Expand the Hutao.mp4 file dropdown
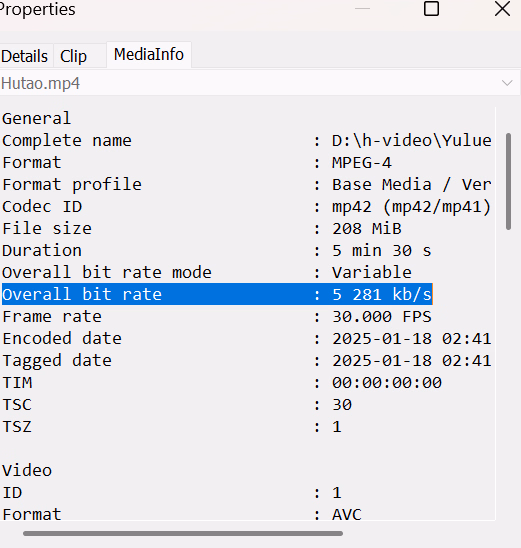The image size is (521, 548). (x=259, y=83)
